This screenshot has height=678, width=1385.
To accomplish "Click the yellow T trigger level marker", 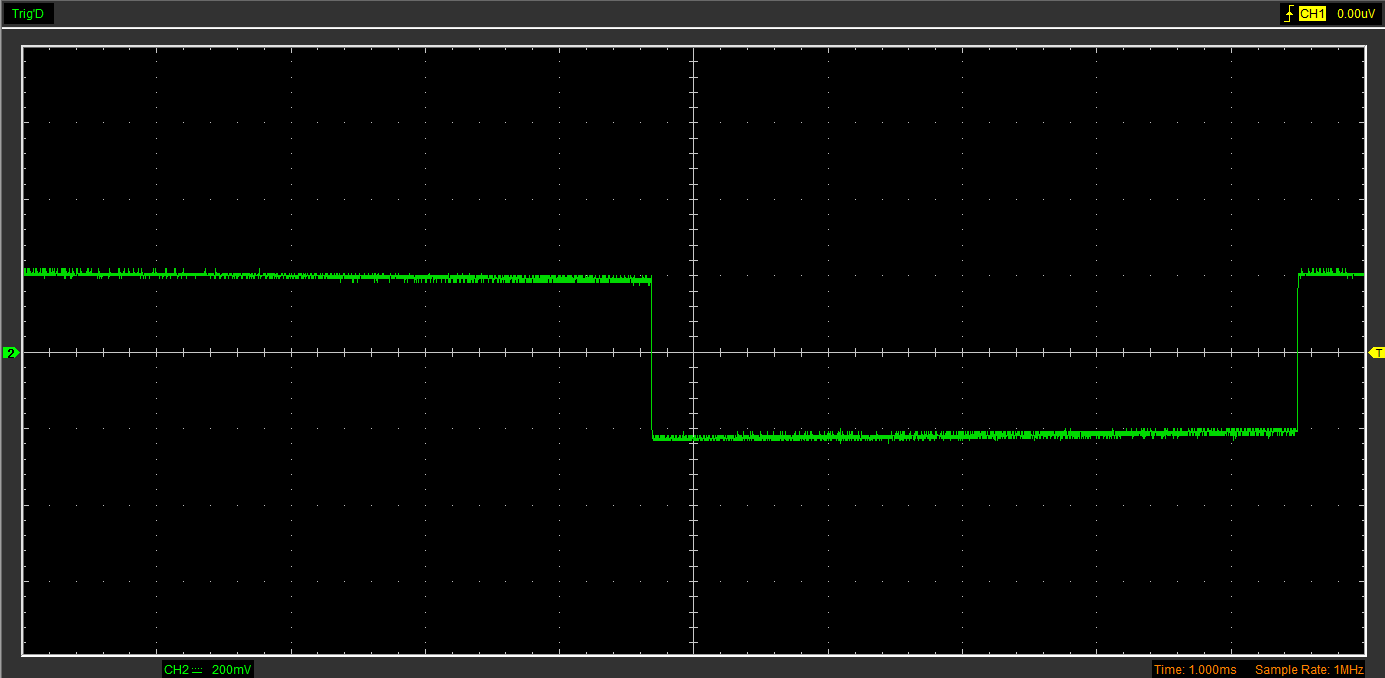I will [x=1376, y=353].
